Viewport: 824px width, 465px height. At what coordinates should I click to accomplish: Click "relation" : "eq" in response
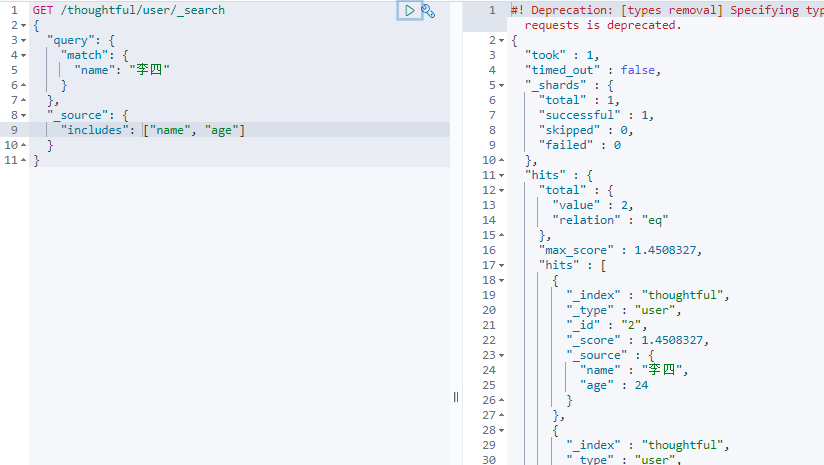610,220
